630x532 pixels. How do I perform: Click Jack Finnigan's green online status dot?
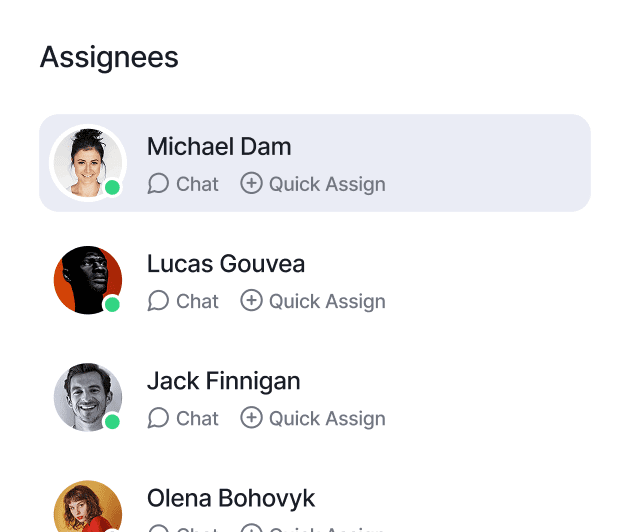pos(113,421)
